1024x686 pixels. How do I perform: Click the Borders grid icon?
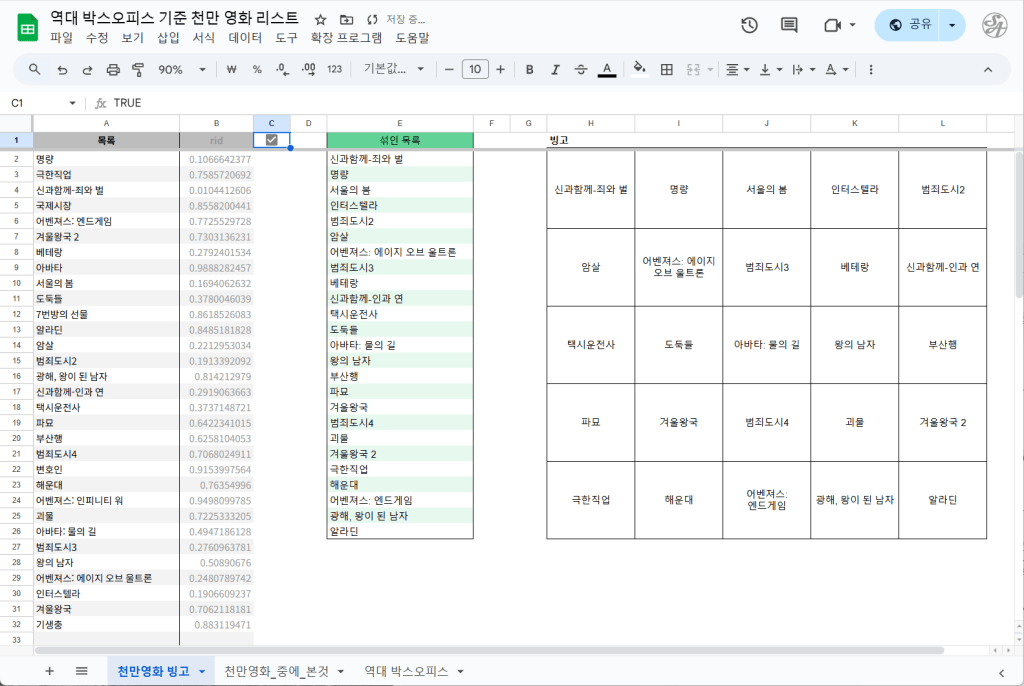click(667, 70)
